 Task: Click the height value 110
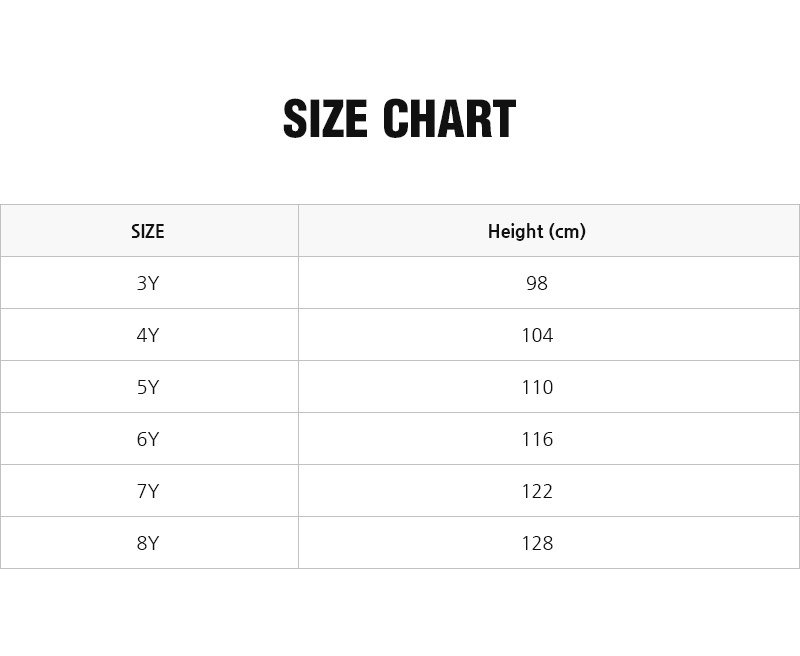click(x=537, y=387)
